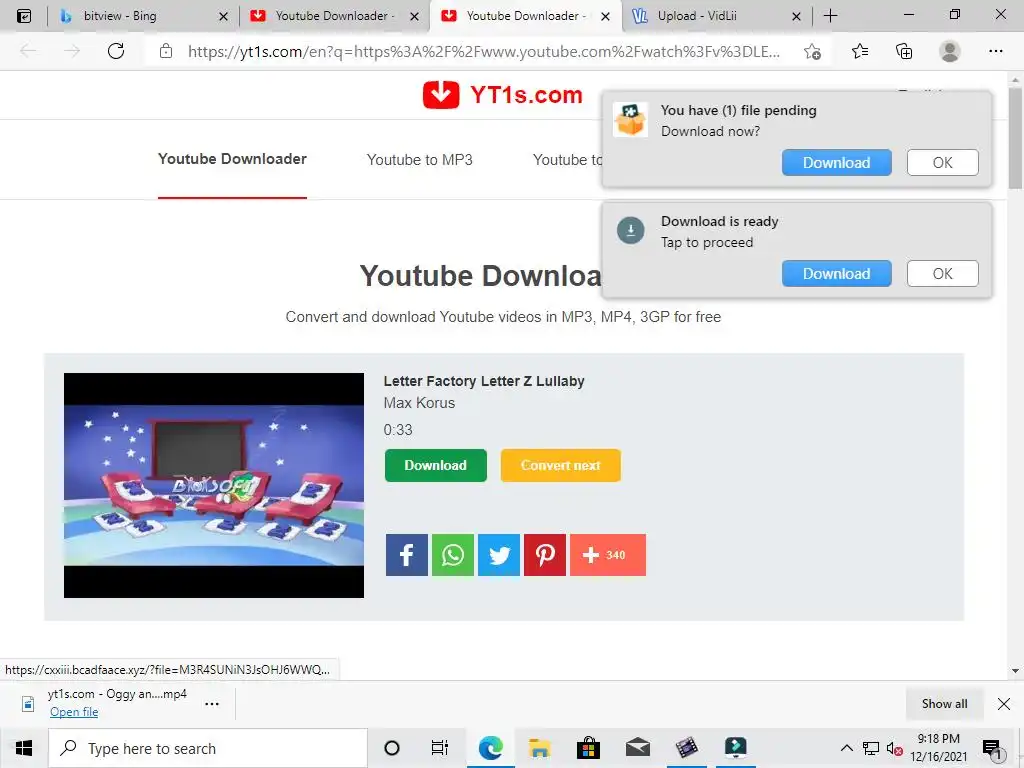
Task: Open a new browser tab
Action: click(x=830, y=16)
